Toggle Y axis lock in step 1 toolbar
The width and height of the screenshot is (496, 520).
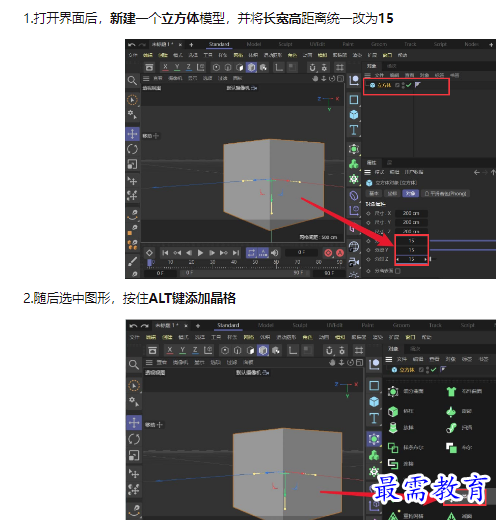pos(177,67)
